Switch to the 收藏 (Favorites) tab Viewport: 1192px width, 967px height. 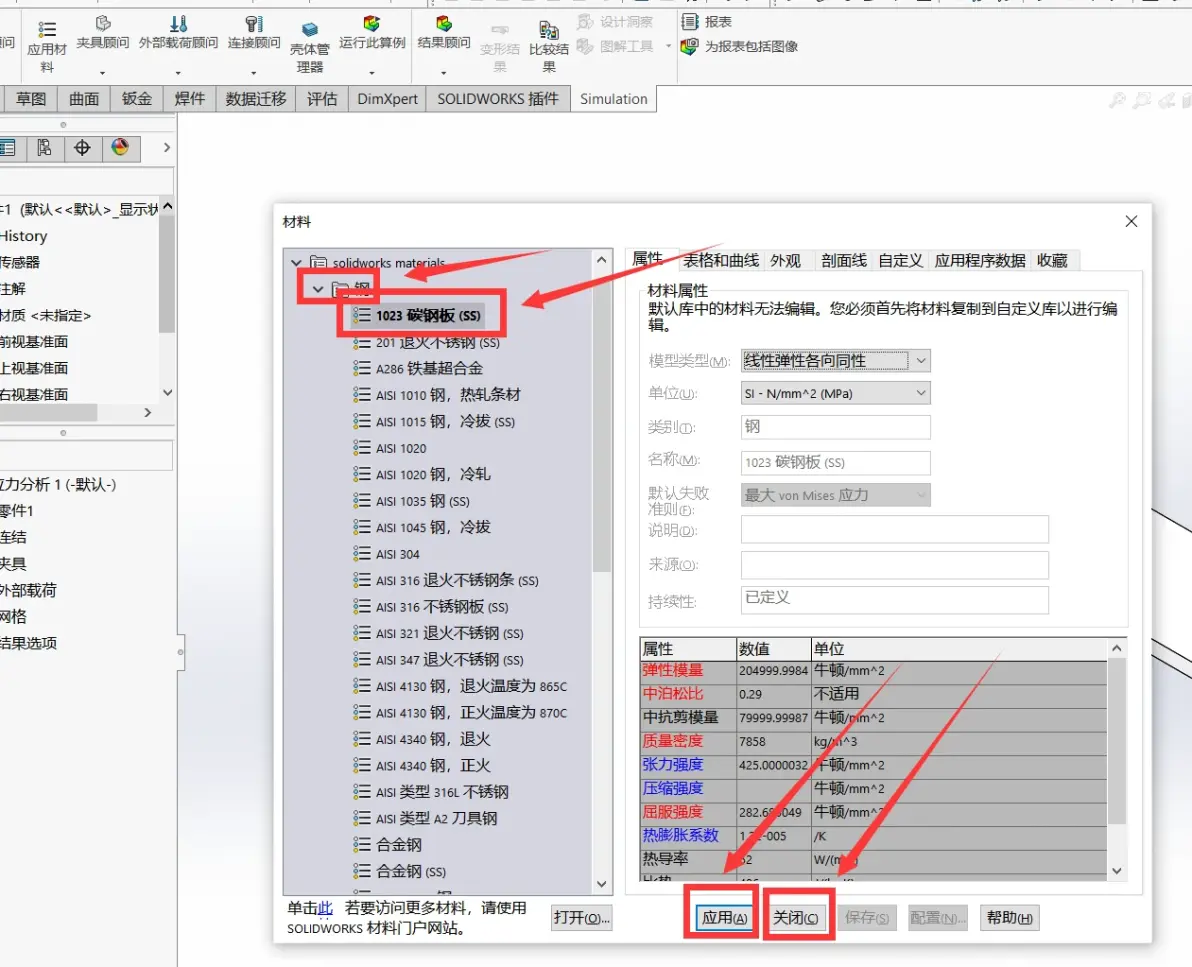pos(1053,261)
